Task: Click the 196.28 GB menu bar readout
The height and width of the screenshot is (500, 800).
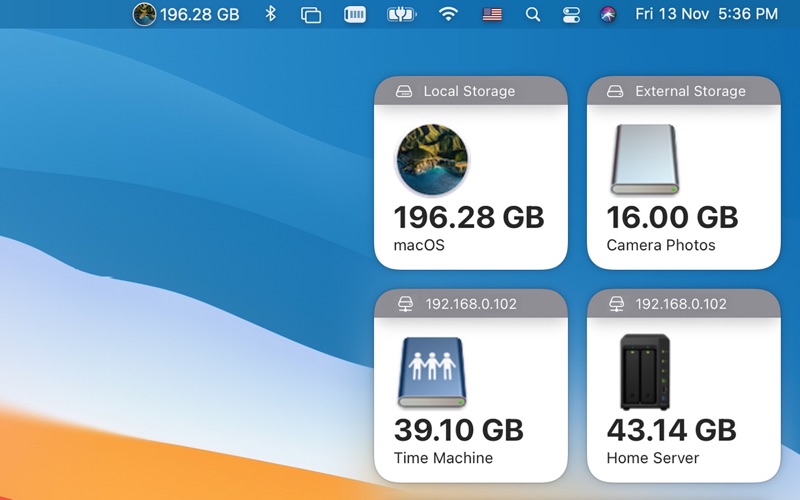Action: pos(199,14)
